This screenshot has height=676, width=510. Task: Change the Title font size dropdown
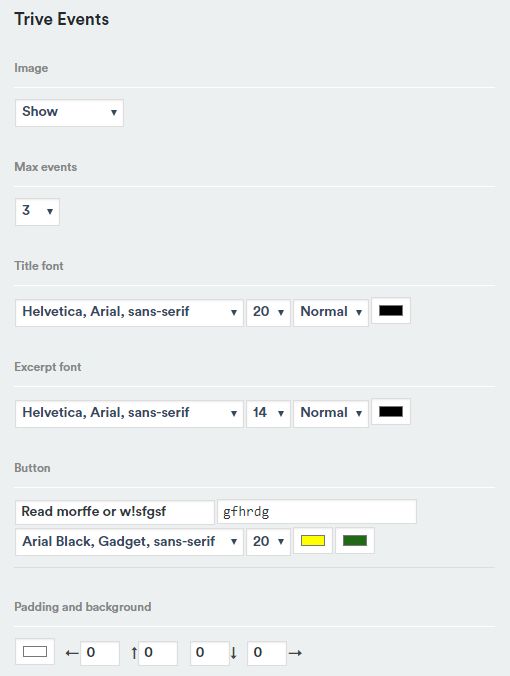(268, 313)
